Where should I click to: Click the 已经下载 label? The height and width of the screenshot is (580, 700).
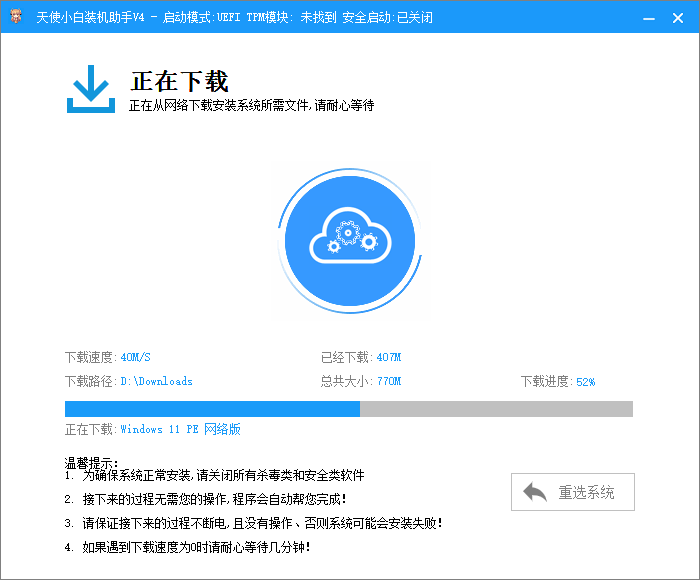[347, 357]
